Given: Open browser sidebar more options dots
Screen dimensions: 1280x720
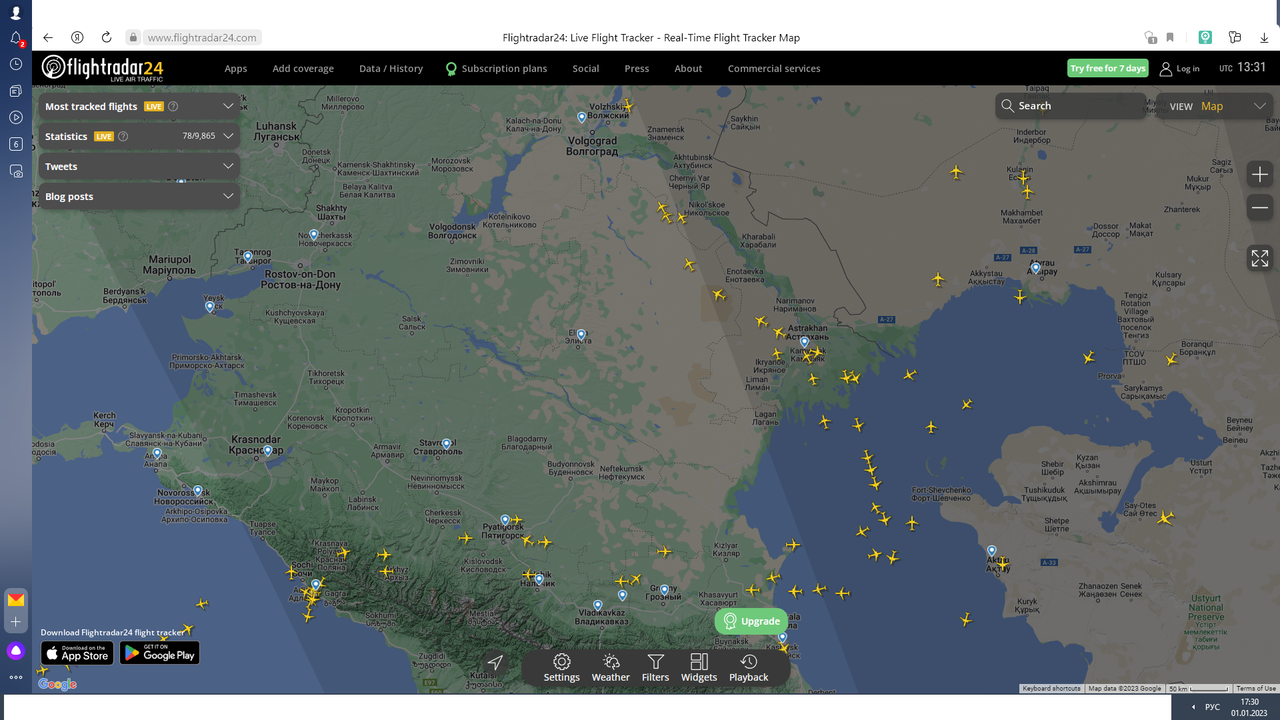Looking at the screenshot, I should click(x=16, y=677).
